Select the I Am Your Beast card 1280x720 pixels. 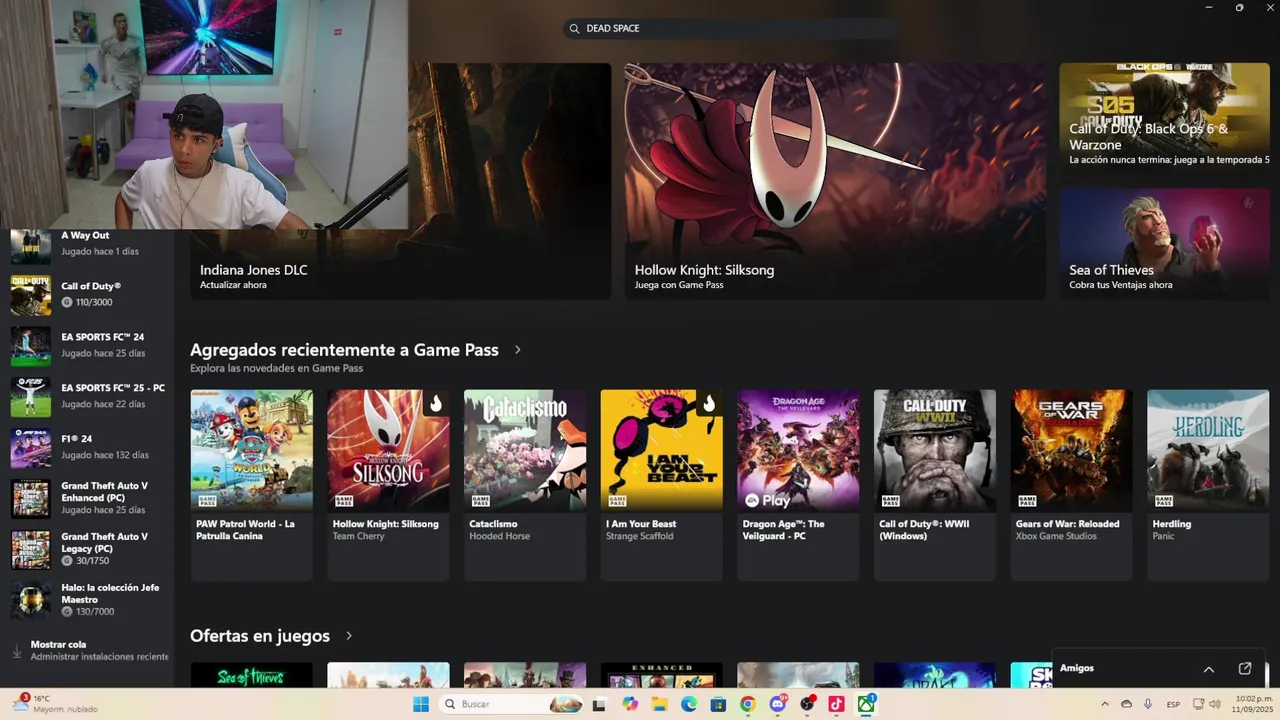tap(661, 485)
